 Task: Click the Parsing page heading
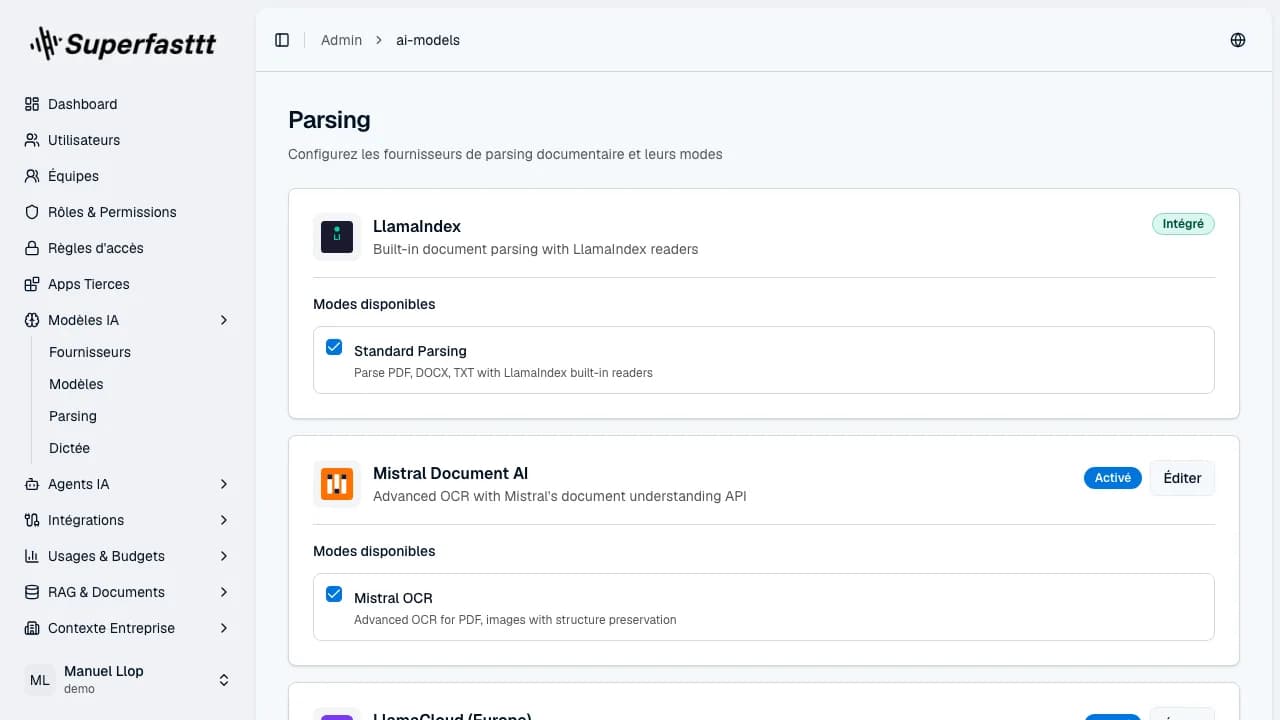[329, 120]
